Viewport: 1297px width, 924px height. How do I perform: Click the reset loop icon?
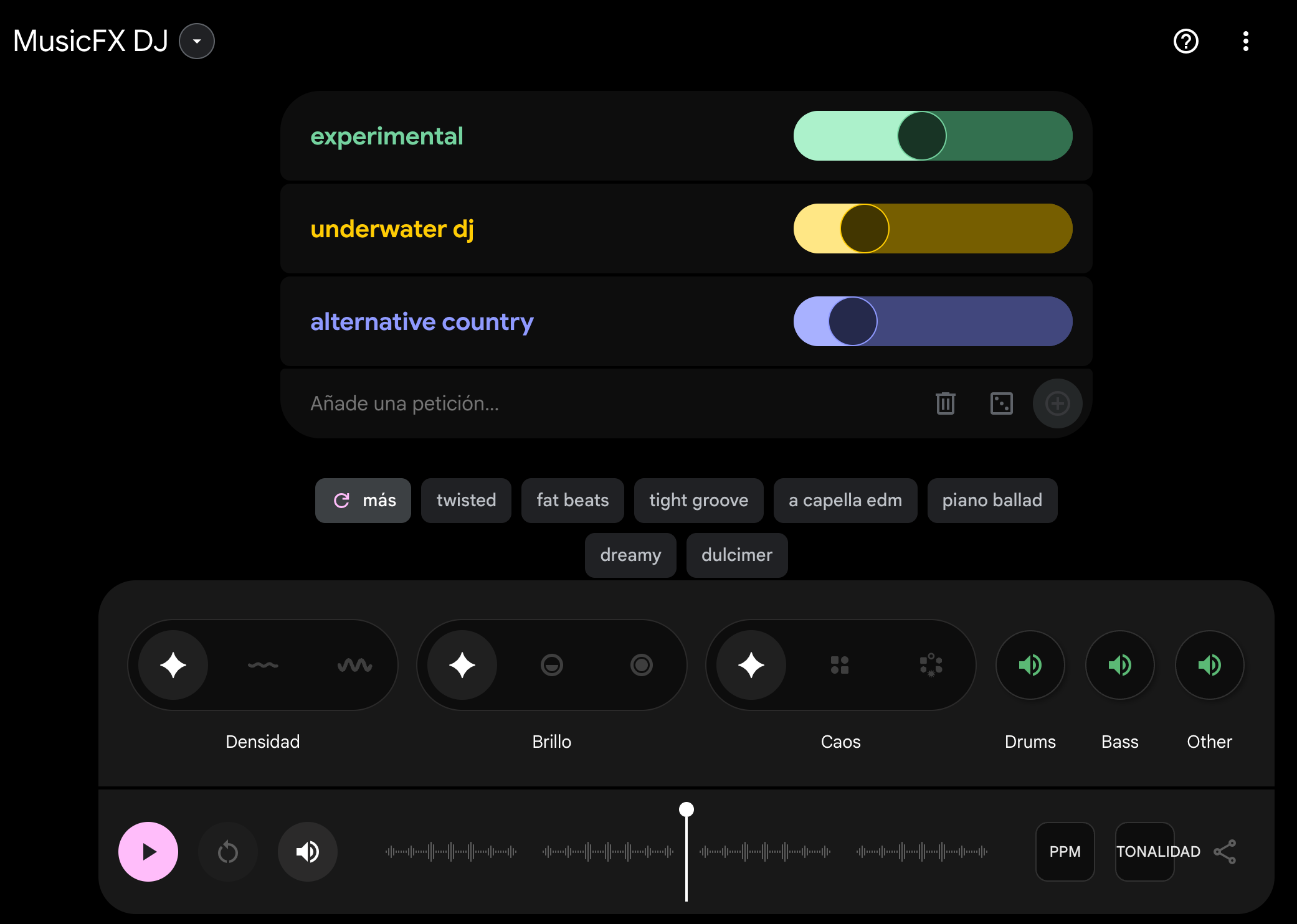click(228, 852)
